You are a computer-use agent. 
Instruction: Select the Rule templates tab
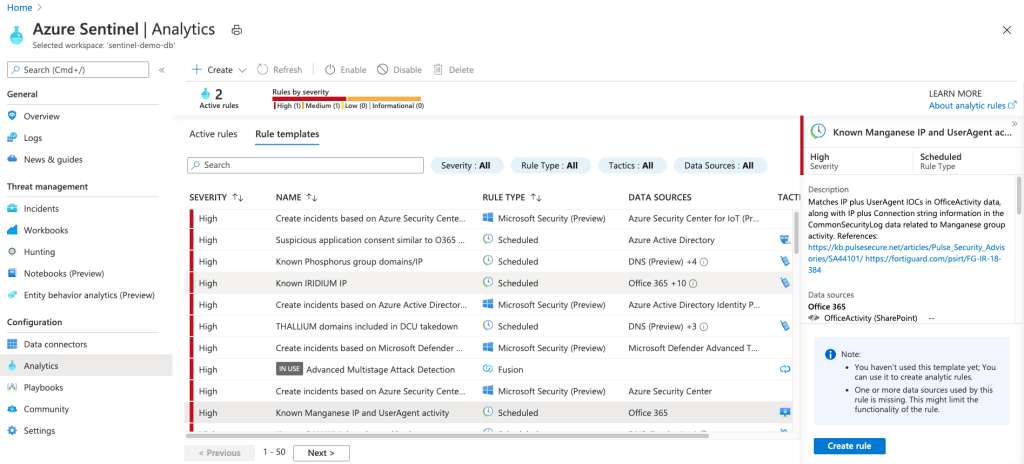287,134
